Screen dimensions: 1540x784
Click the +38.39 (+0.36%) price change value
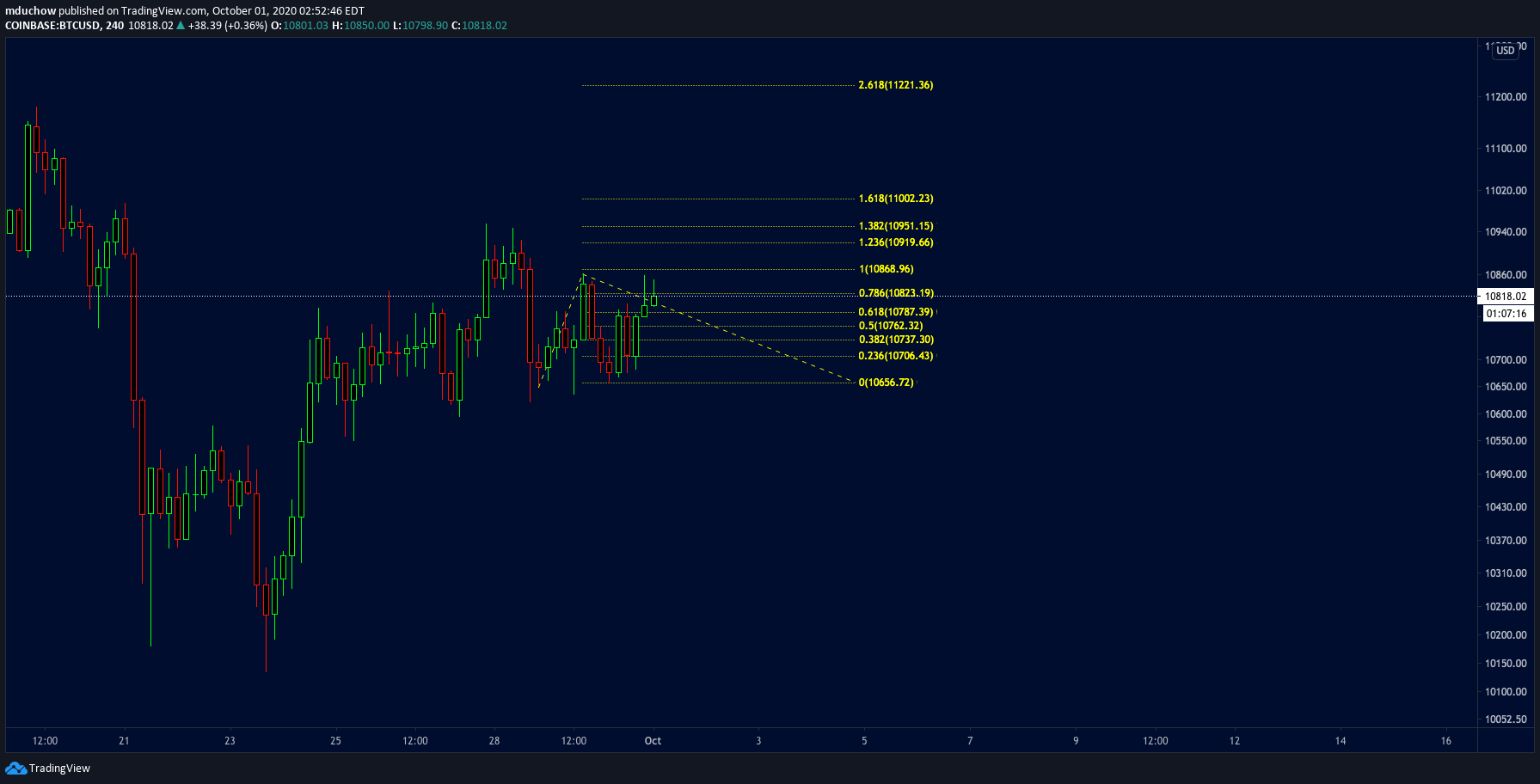227,26
